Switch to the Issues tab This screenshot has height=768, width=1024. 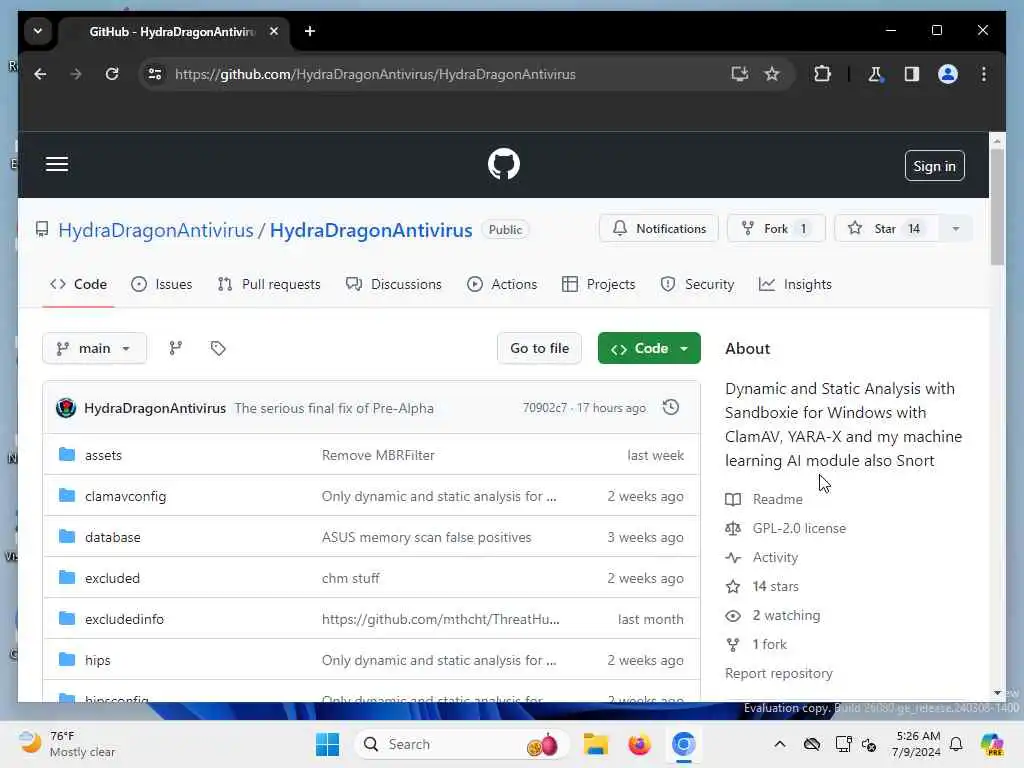click(161, 284)
